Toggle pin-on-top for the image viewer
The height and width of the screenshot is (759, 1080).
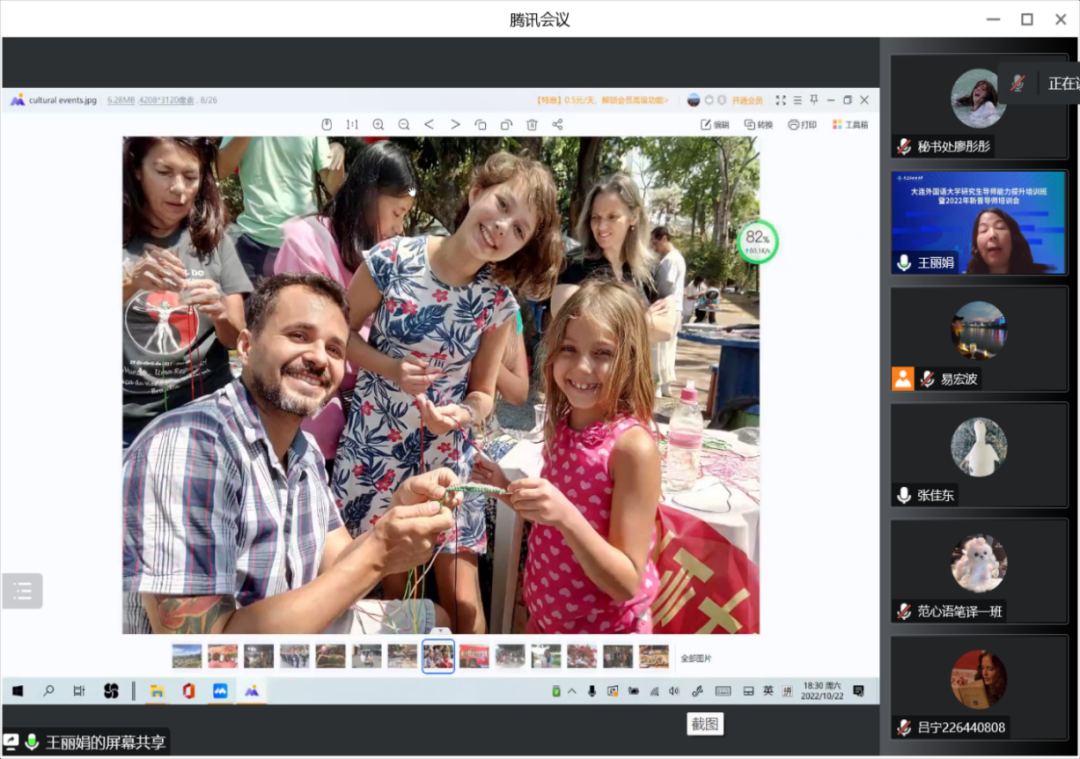pyautogui.click(x=814, y=100)
